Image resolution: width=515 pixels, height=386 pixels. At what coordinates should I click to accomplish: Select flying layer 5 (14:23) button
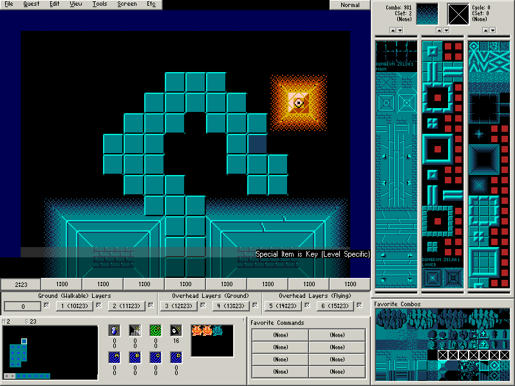(283, 306)
